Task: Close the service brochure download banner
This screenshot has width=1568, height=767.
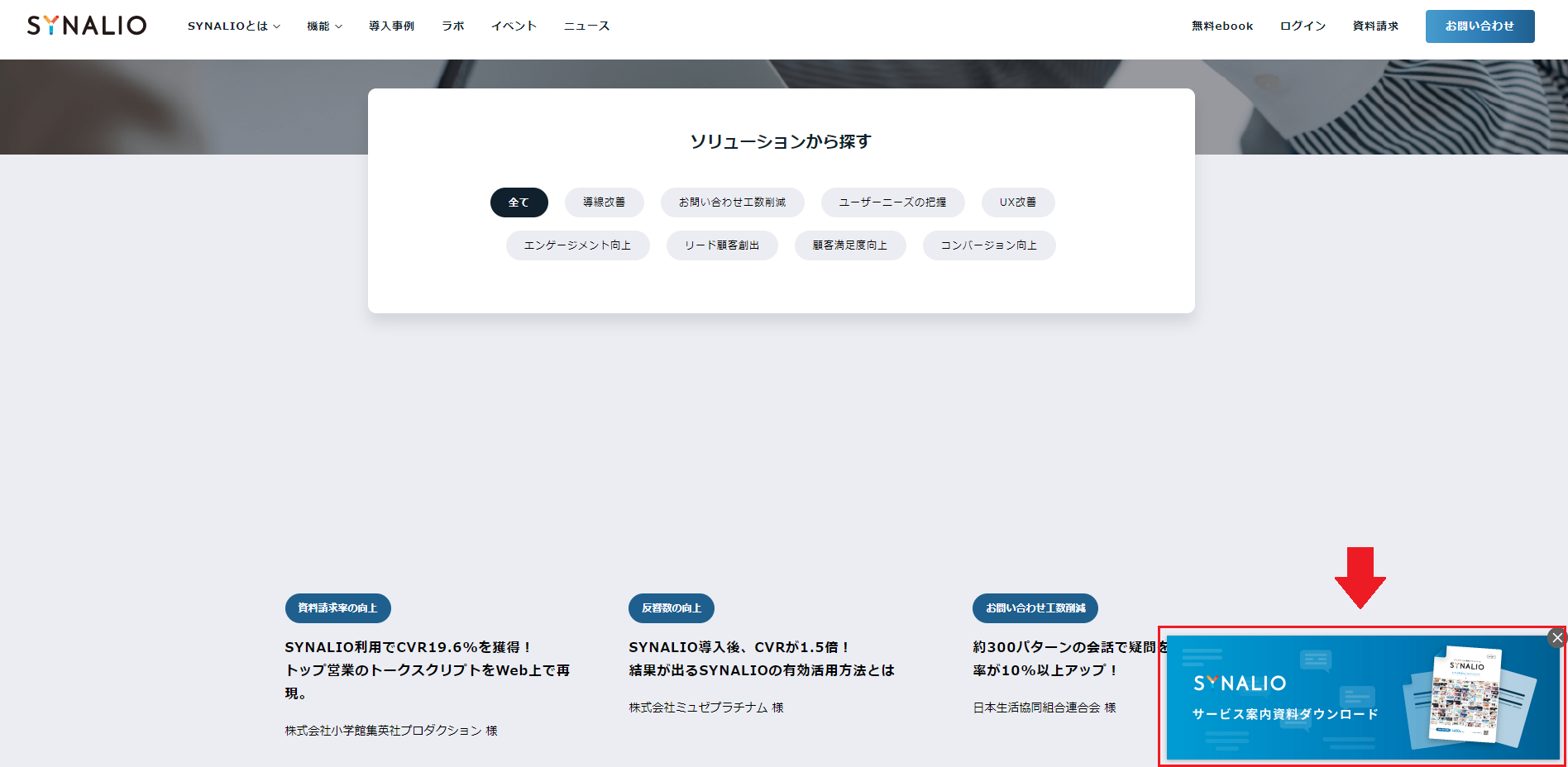Action: [x=1557, y=637]
